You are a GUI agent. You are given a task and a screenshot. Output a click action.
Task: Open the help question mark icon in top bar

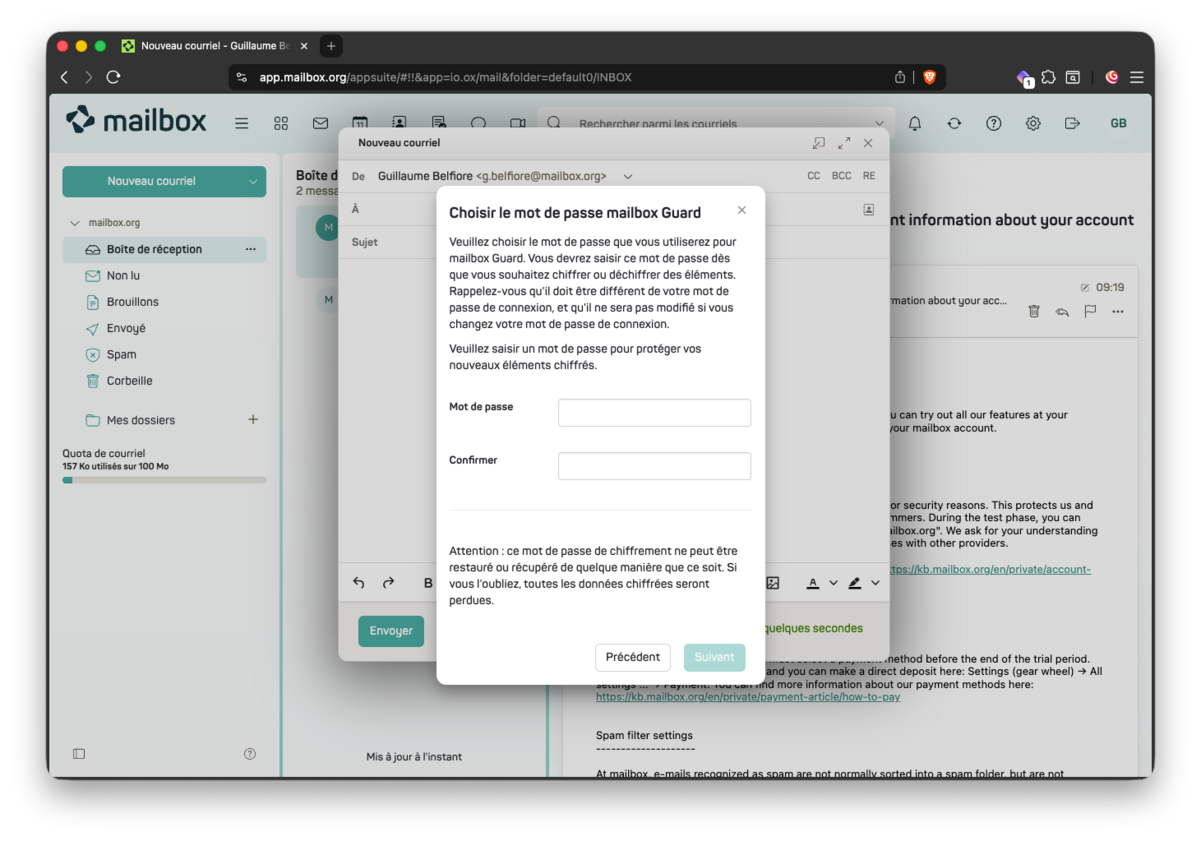point(993,123)
